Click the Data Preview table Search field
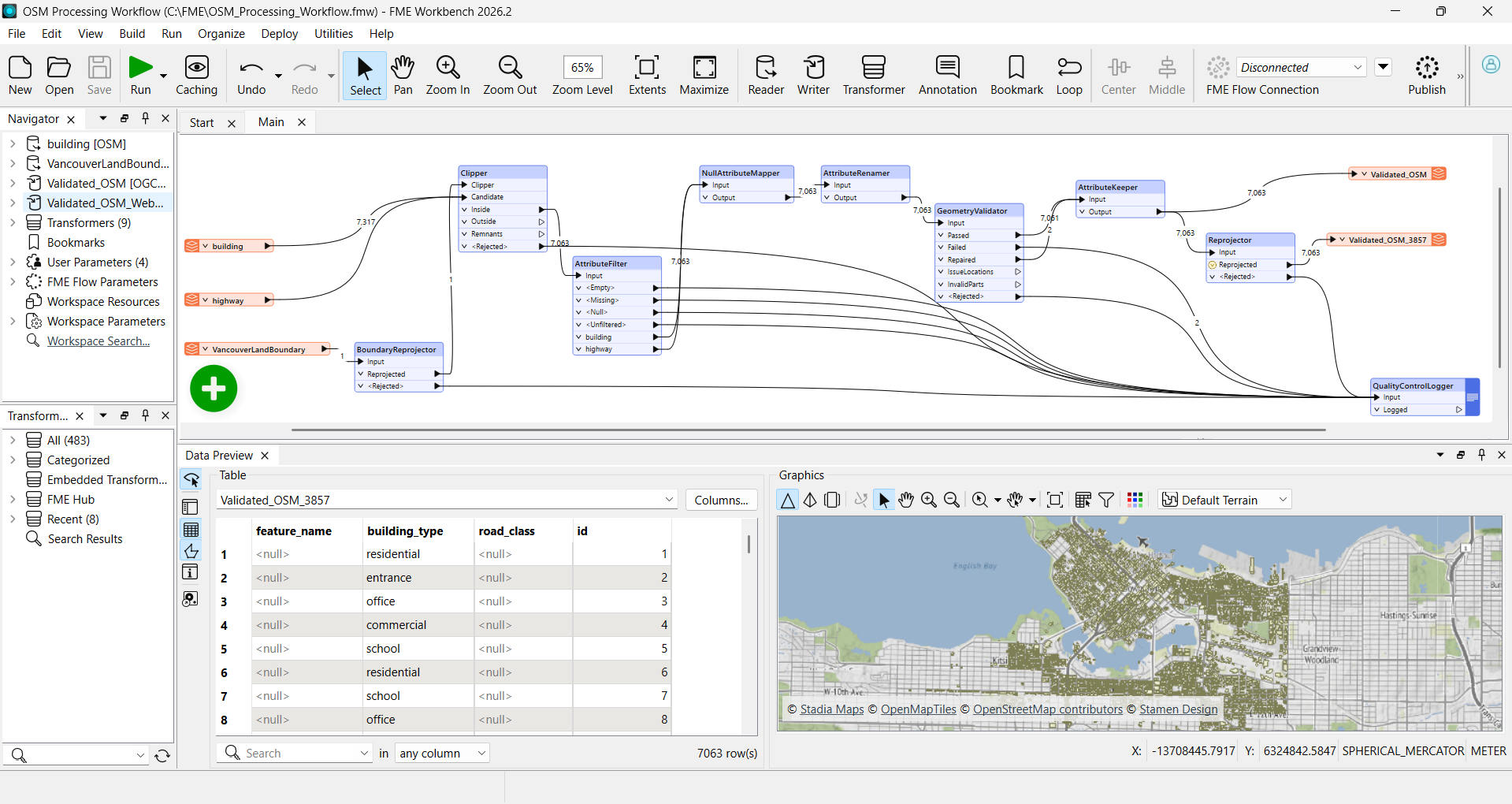This screenshot has height=804, width=1512. (x=295, y=753)
